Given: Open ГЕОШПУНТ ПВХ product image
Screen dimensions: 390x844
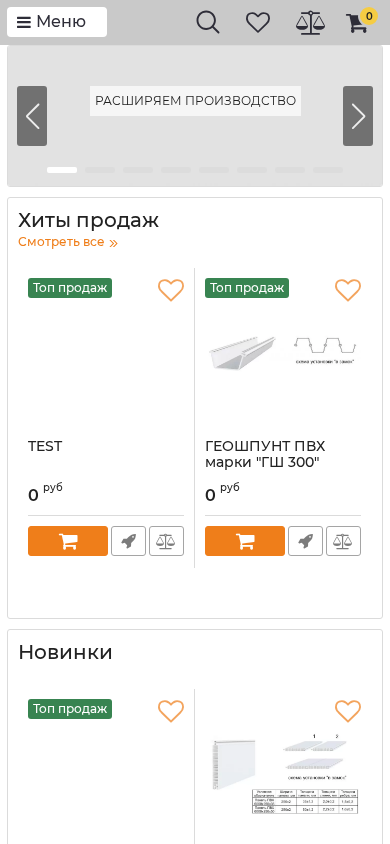Looking at the screenshot, I should pos(283,351).
